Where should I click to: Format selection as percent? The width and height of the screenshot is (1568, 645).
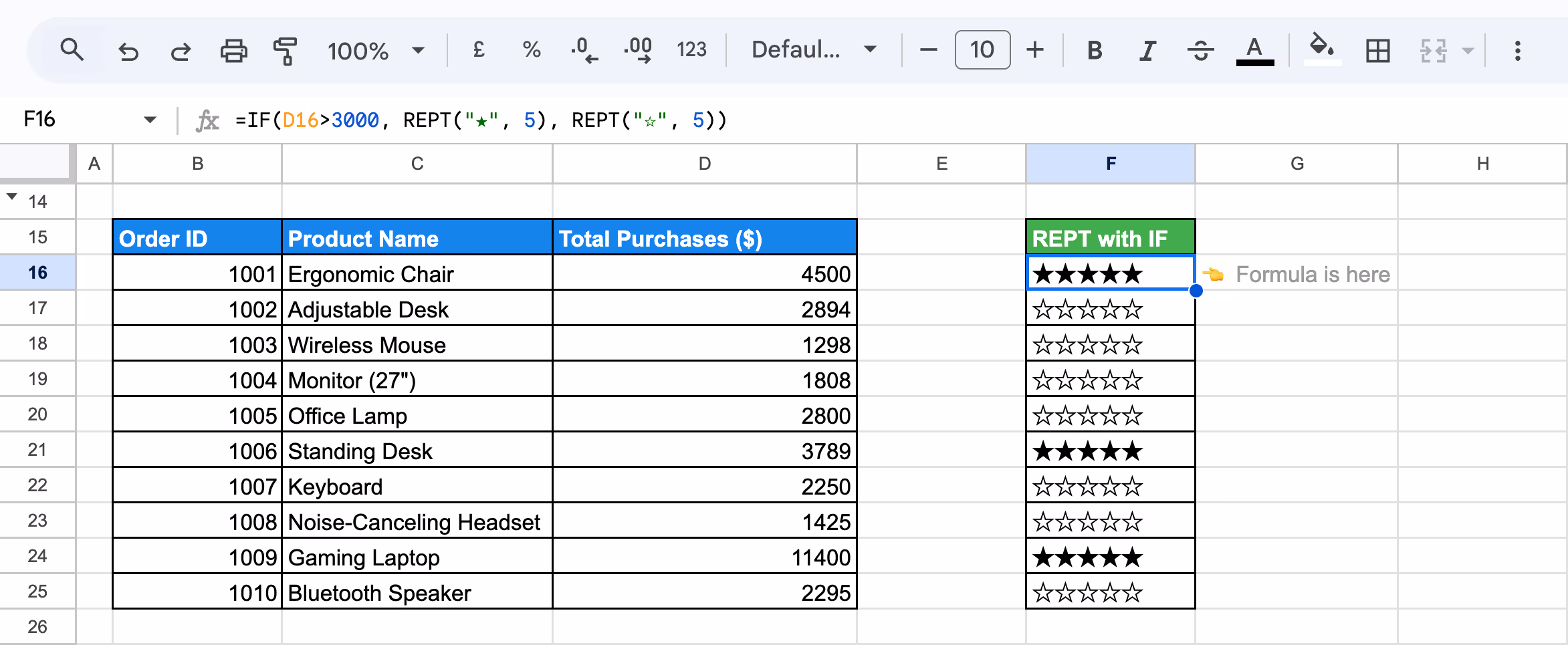click(x=532, y=49)
